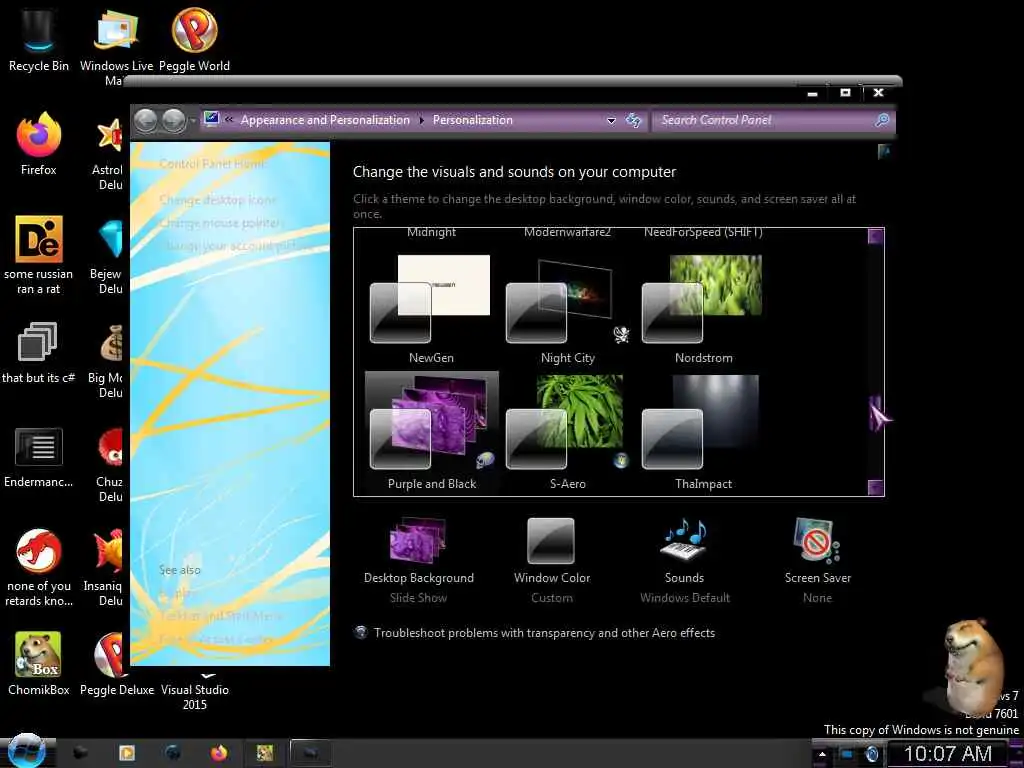The width and height of the screenshot is (1024, 768).
Task: Open Big Money Deluxe moneybag icon
Action: (x=108, y=360)
